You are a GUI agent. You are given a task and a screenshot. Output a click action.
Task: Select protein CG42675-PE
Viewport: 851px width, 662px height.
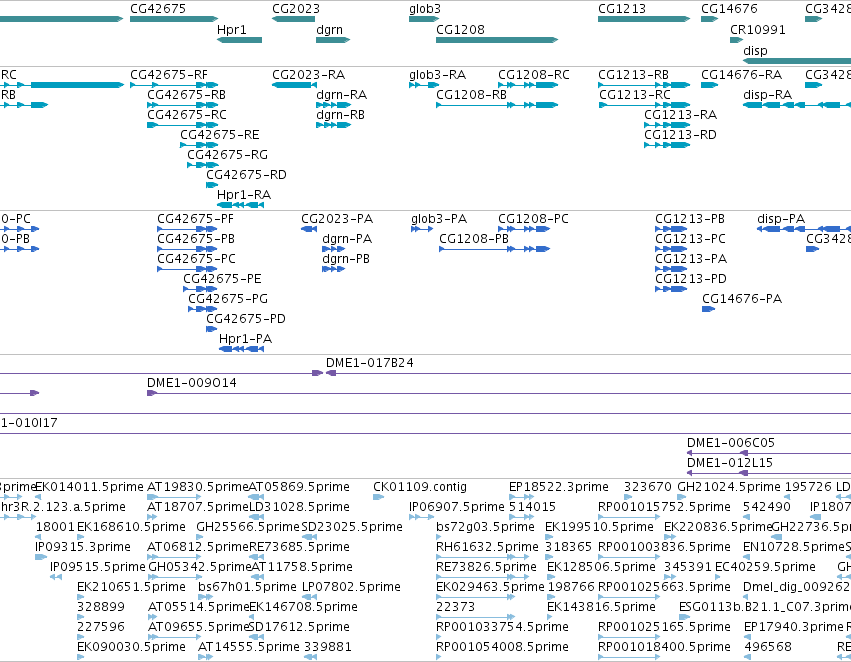click(x=222, y=279)
